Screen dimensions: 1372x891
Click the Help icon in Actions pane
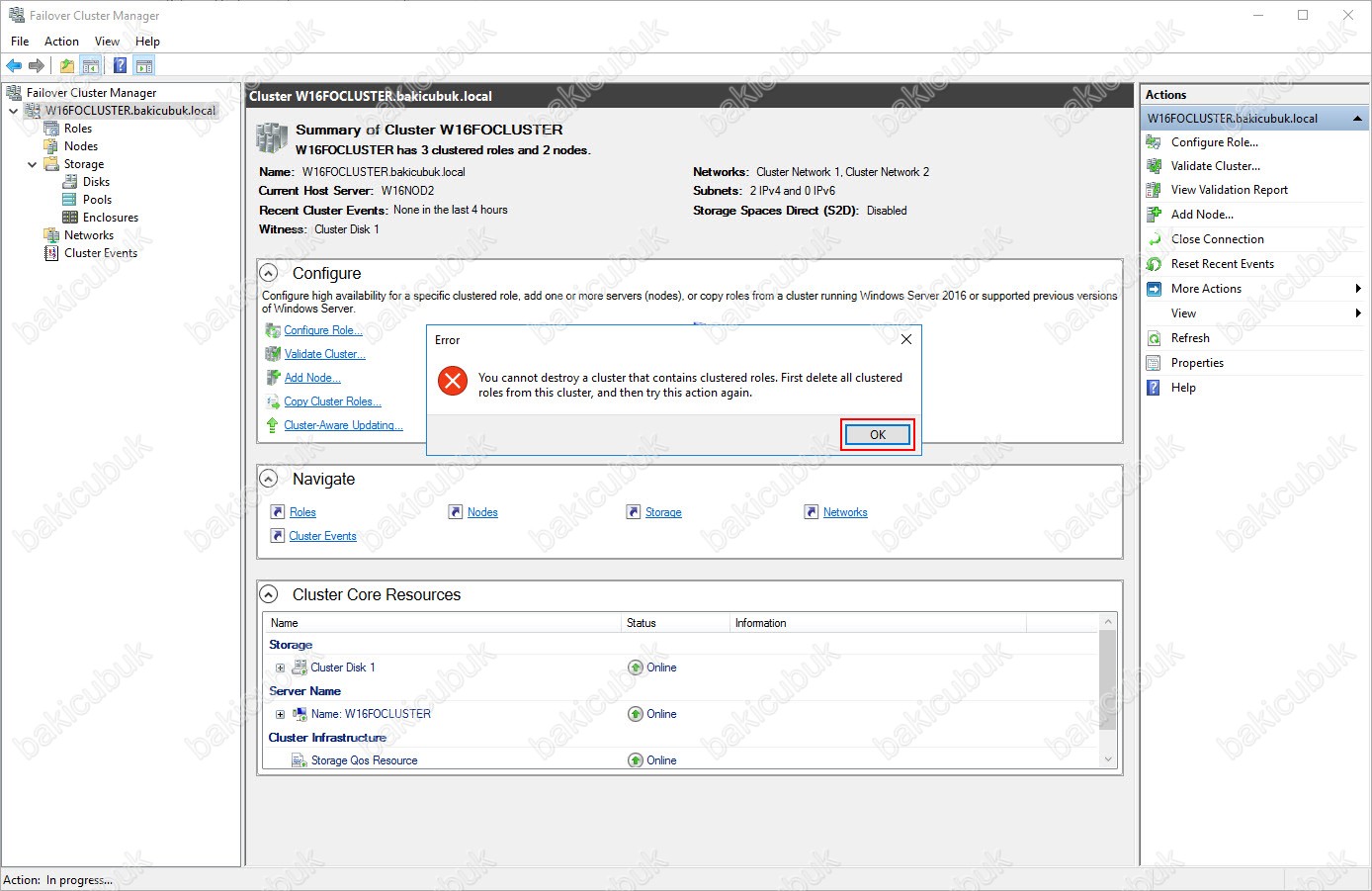tap(1154, 388)
